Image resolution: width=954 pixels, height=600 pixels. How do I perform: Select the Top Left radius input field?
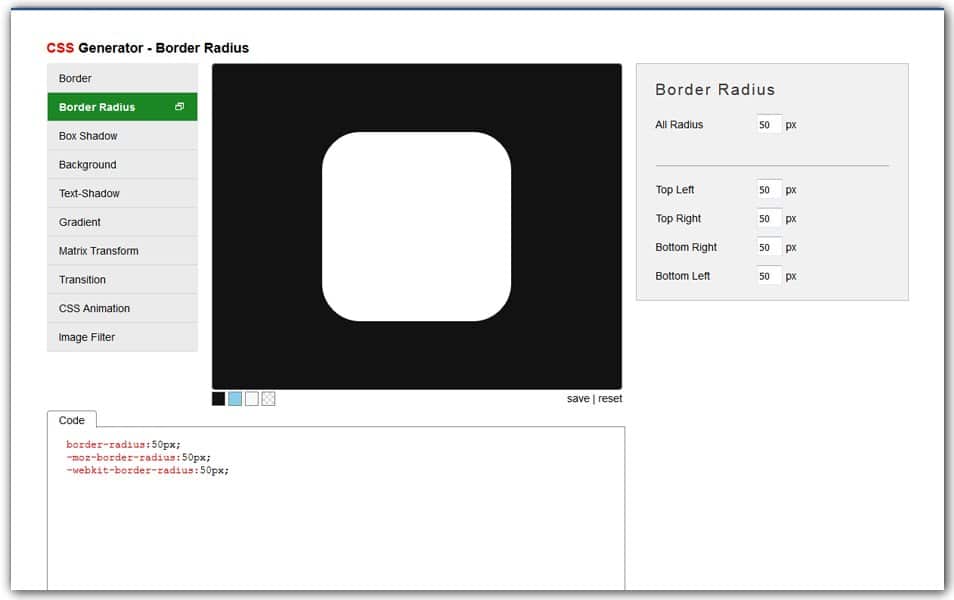[x=768, y=189]
